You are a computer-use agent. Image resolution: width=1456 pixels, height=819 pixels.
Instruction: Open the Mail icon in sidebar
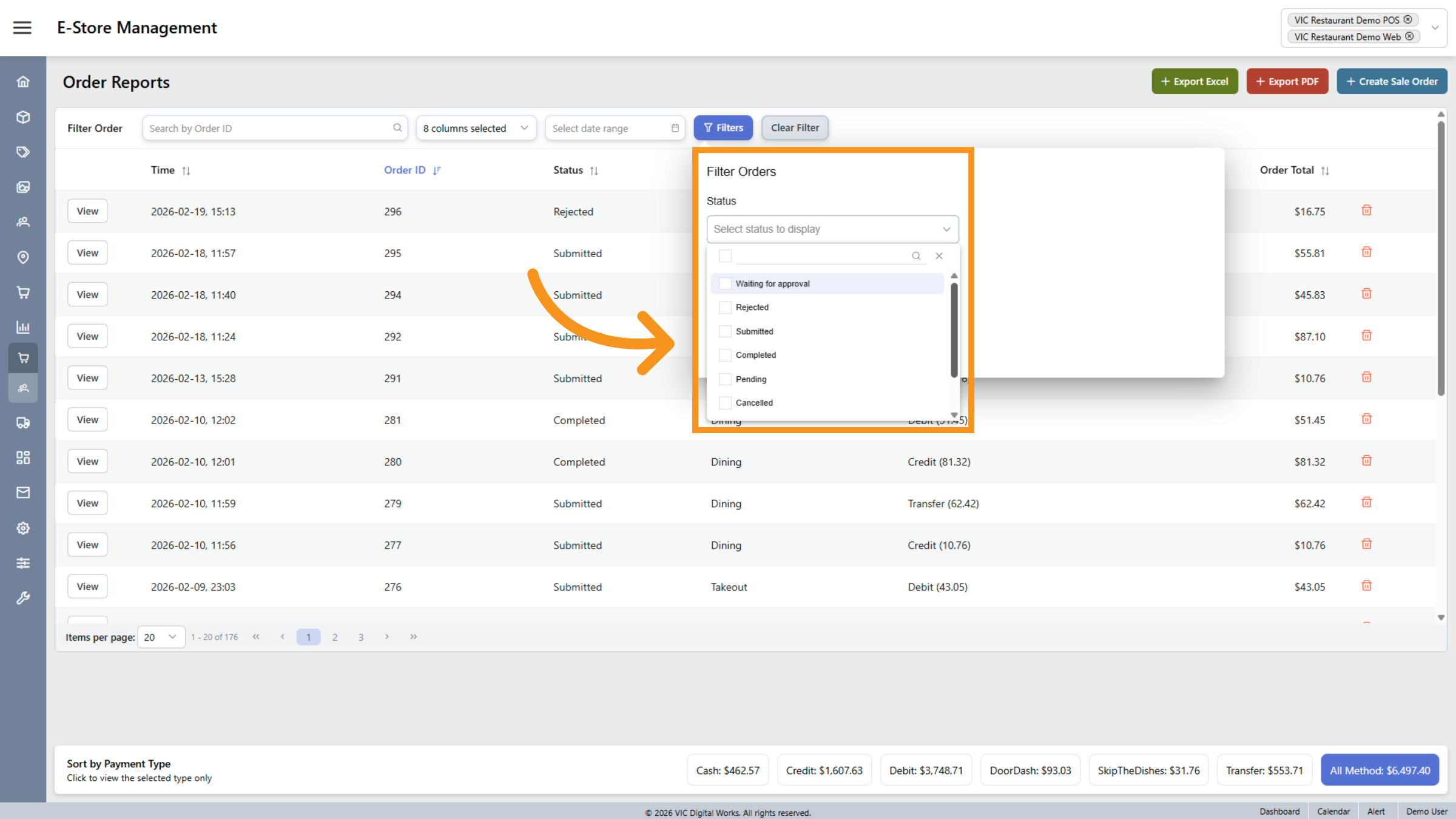tap(23, 493)
